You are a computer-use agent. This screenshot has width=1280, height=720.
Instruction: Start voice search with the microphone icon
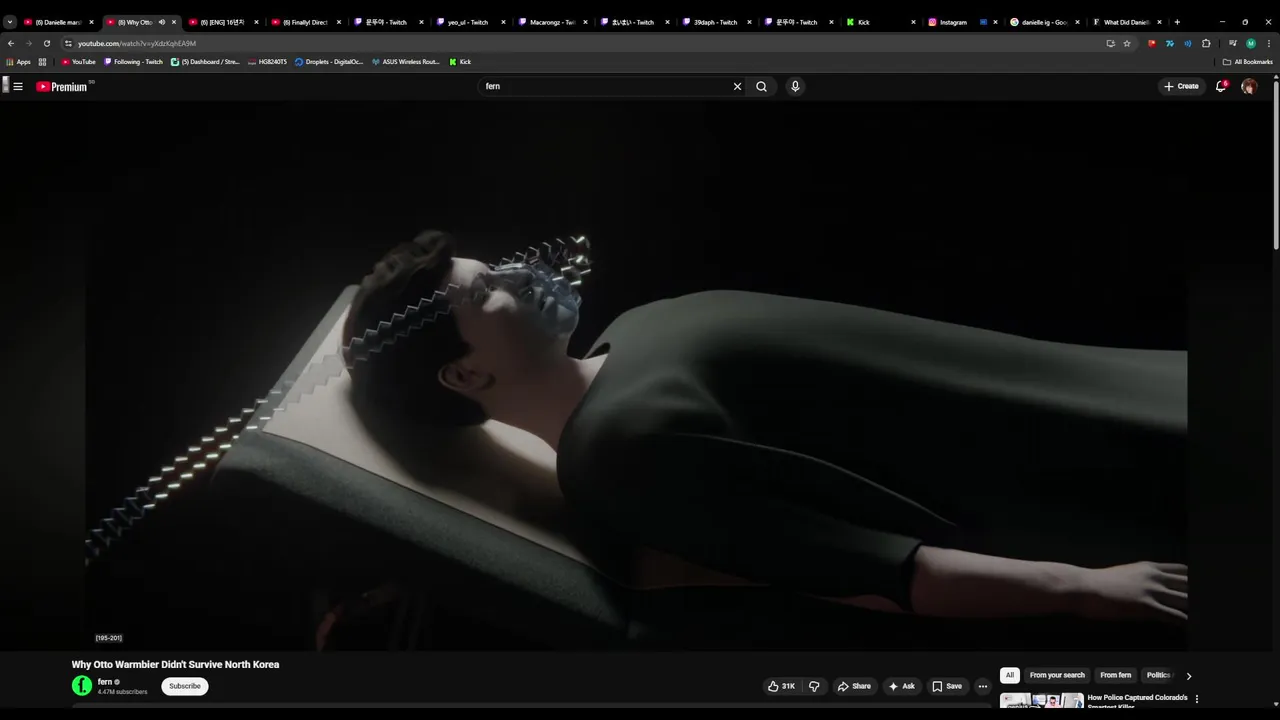pos(795,87)
